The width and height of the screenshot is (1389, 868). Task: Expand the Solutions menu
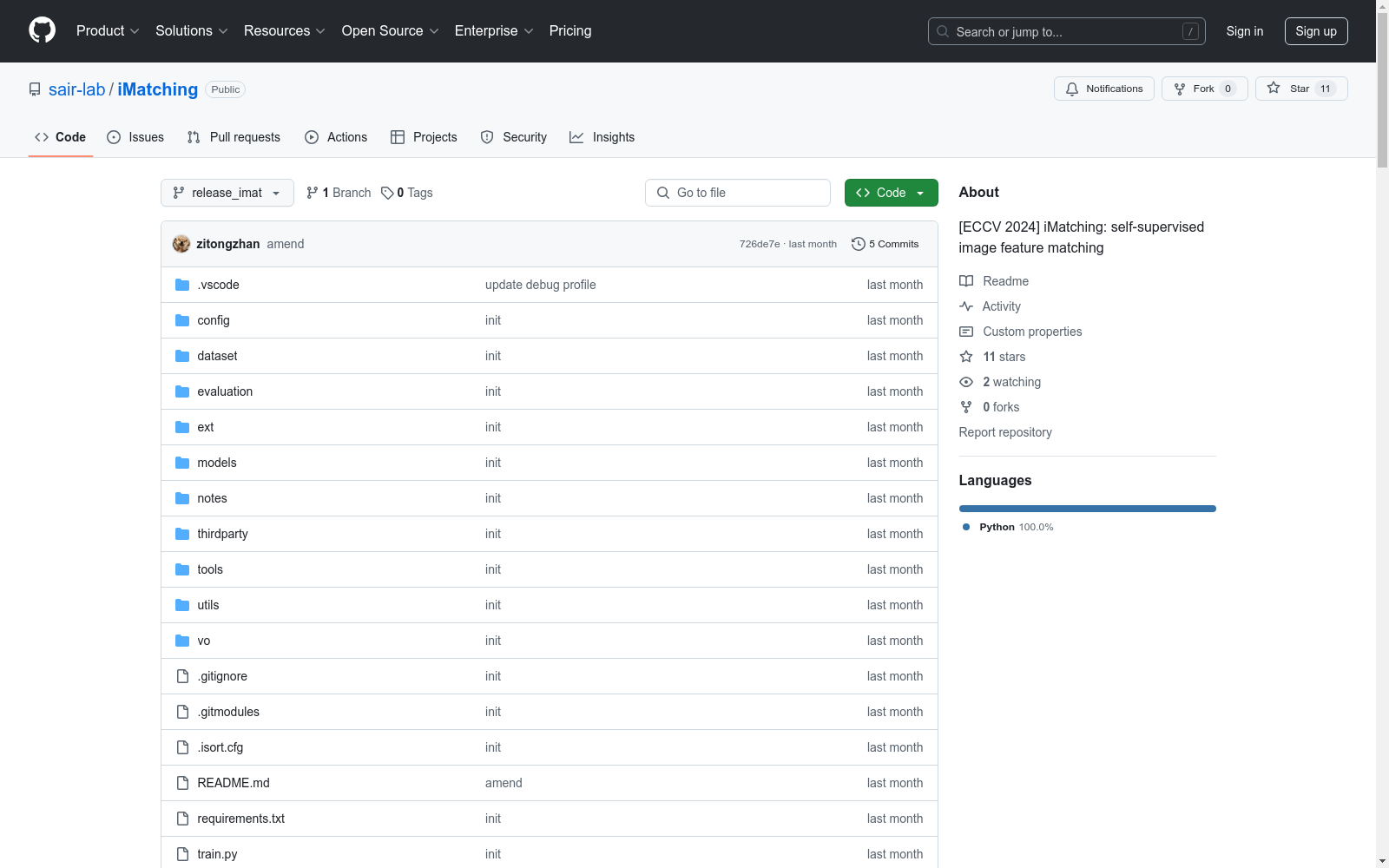[192, 30]
